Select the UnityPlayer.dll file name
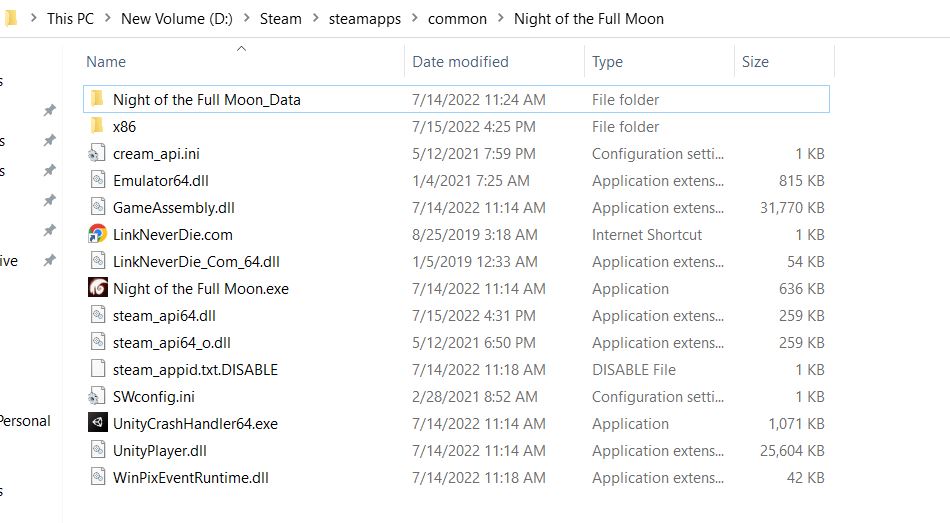The image size is (950, 523). (160, 451)
